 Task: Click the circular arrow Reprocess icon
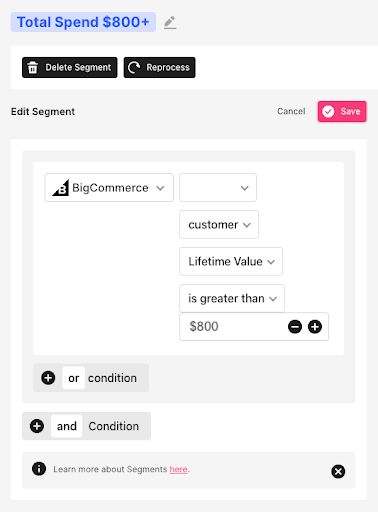coord(134,67)
